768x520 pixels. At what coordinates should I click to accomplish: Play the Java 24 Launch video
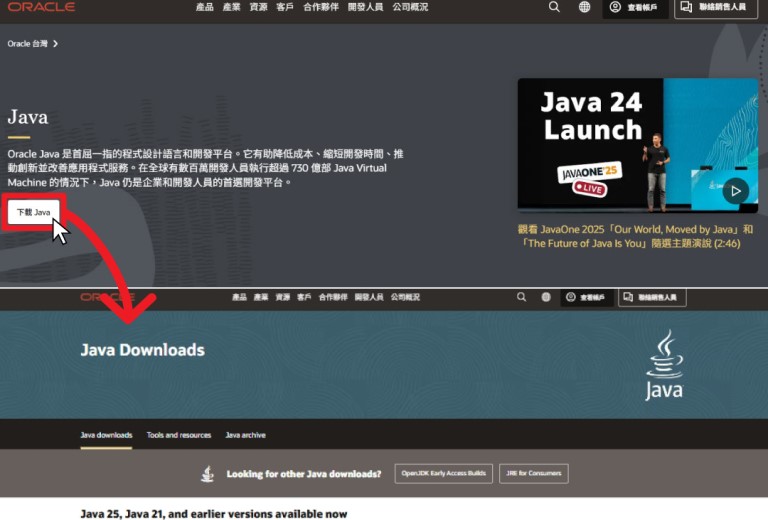pyautogui.click(x=736, y=191)
